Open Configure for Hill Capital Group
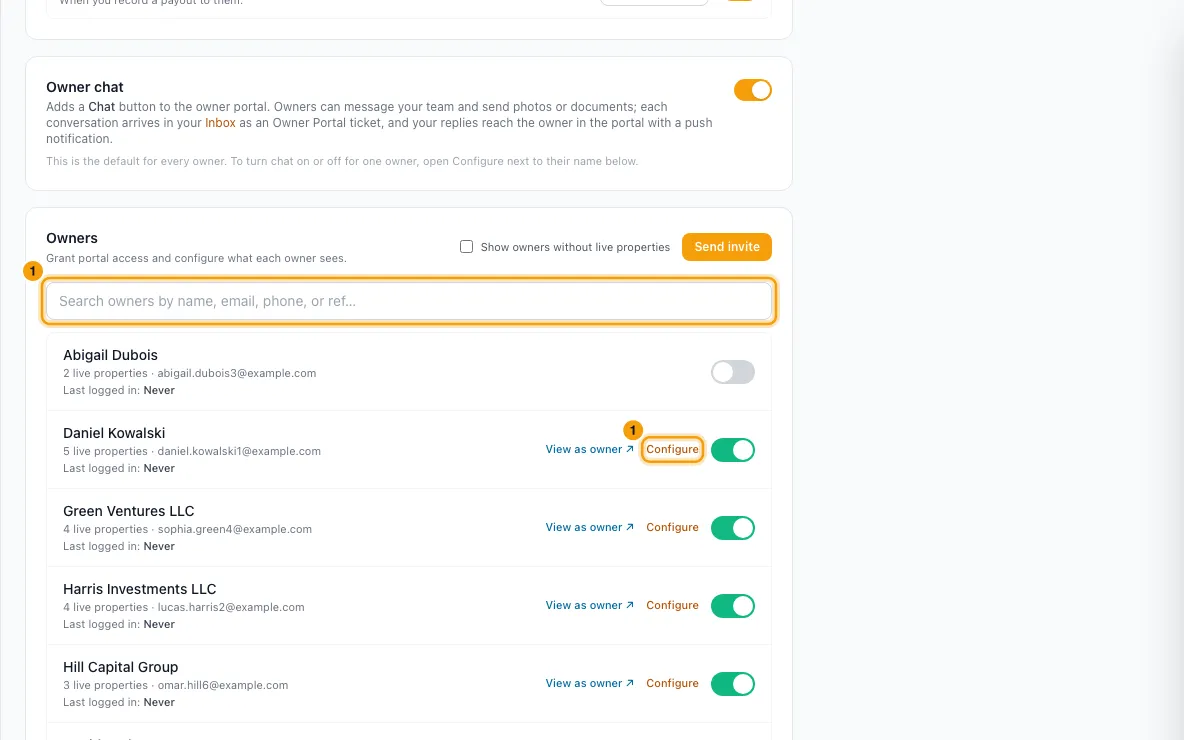 click(x=672, y=683)
